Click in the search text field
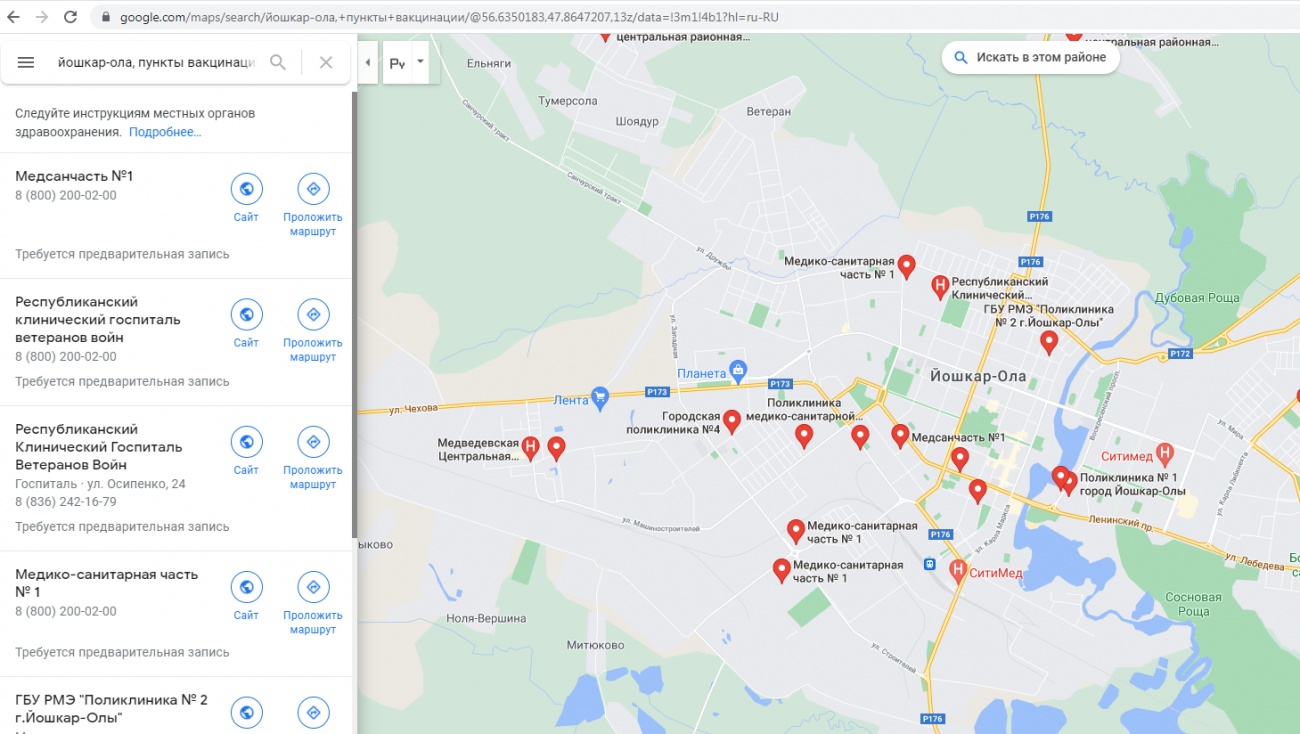1300x734 pixels. [156, 62]
